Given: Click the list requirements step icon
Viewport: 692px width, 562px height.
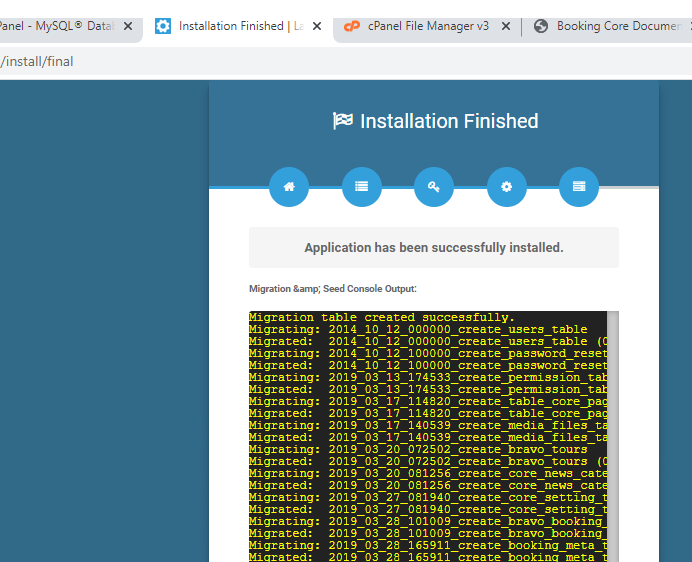Looking at the screenshot, I should (362, 187).
